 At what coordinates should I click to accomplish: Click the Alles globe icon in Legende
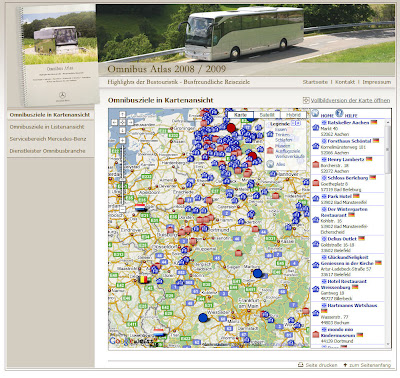pos(270,164)
